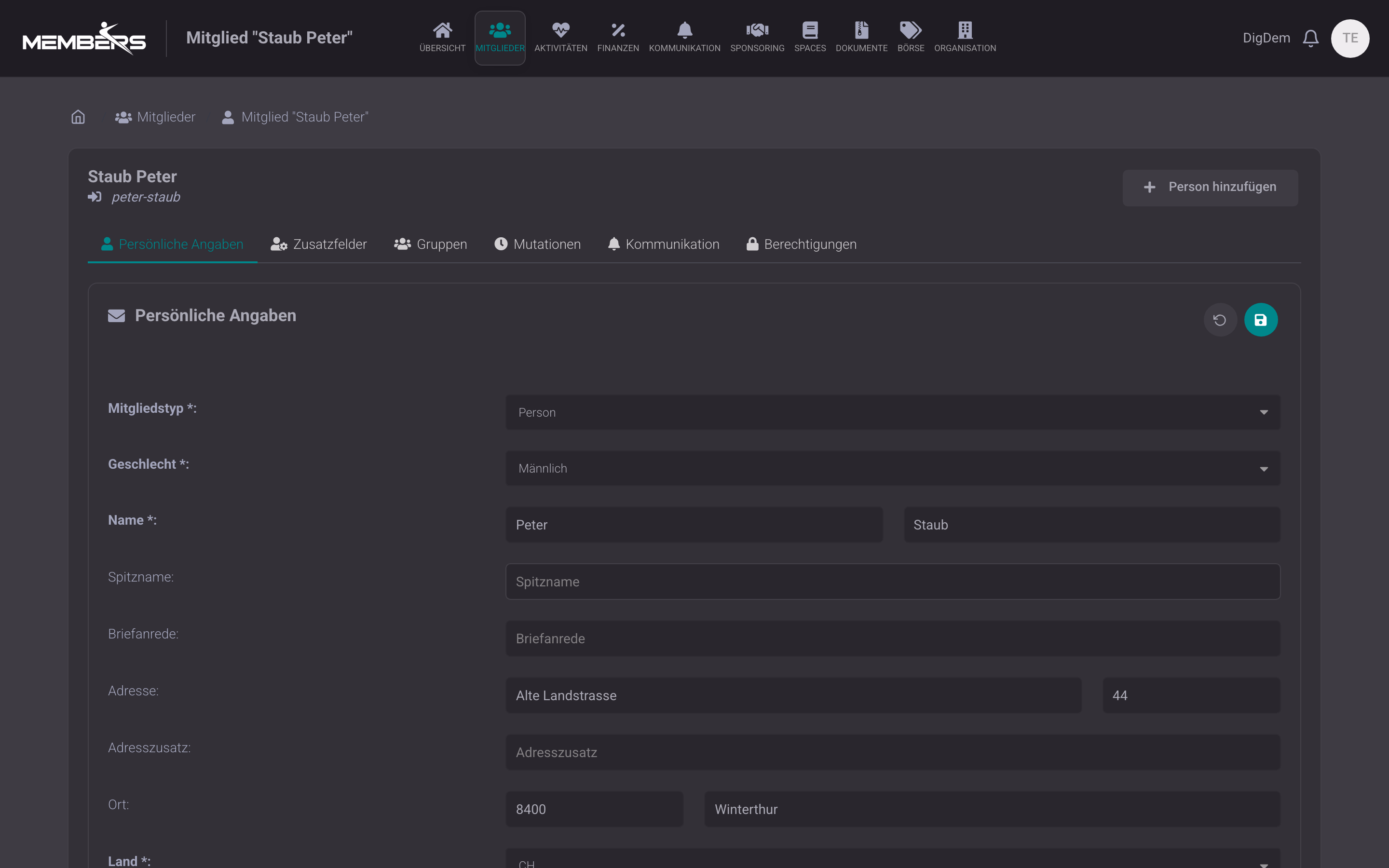This screenshot has width=1389, height=868.
Task: Click envelope icon beside Persönliche Angaben heading
Action: [117, 316]
